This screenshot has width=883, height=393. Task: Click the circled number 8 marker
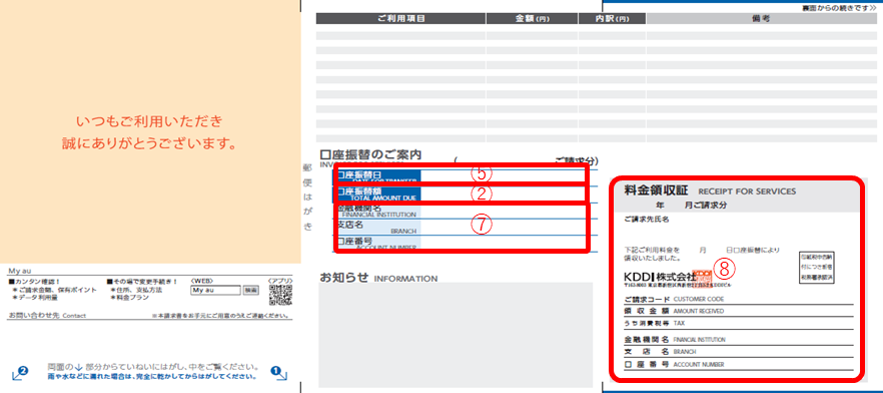pos(725,269)
